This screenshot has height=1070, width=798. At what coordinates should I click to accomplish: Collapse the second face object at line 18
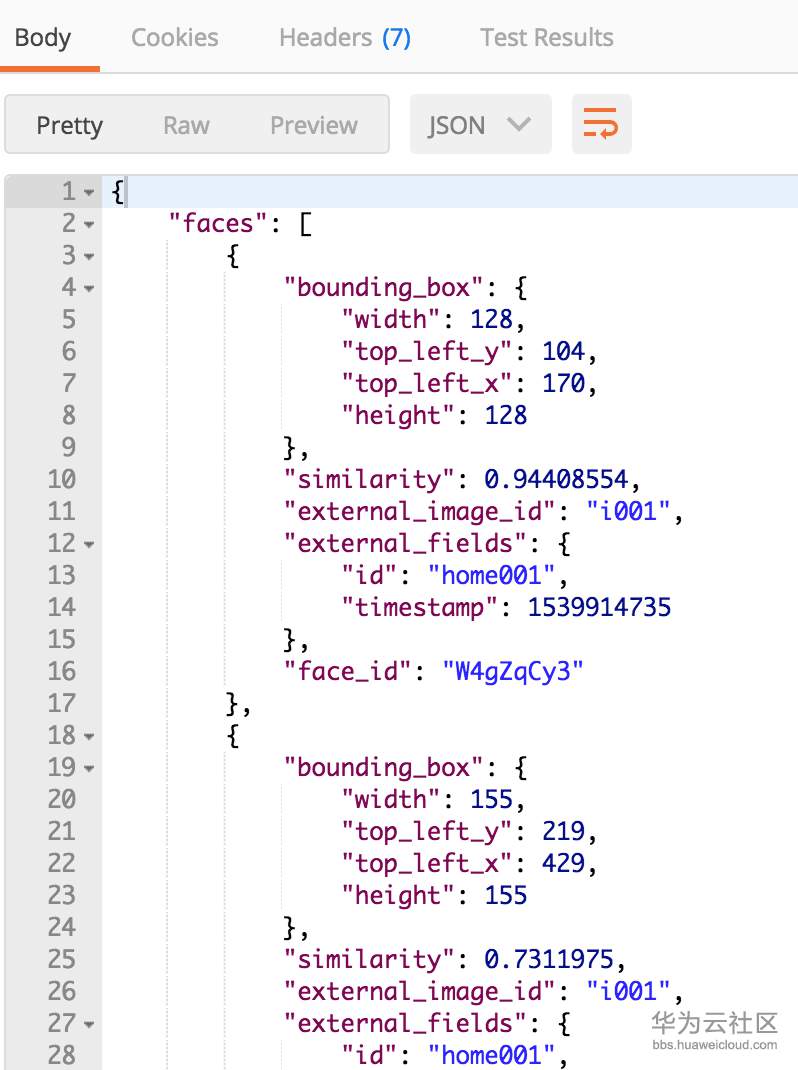(89, 736)
